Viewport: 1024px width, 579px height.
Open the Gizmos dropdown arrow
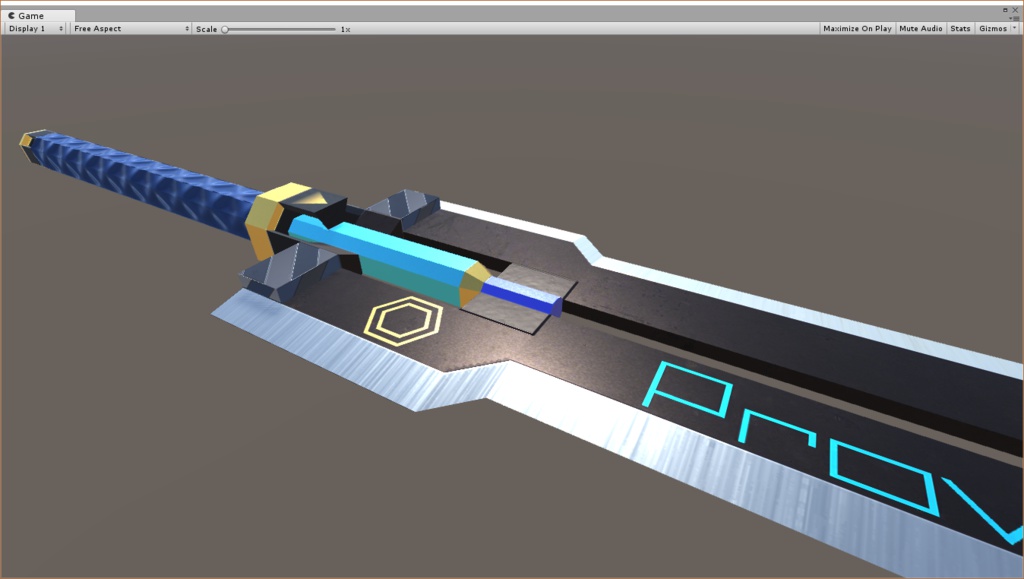[1014, 29]
